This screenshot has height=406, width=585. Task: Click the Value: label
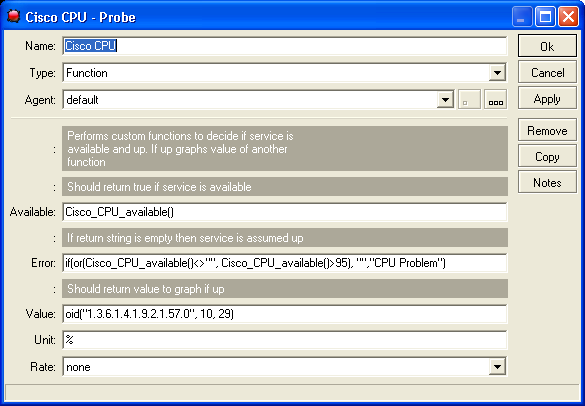pyautogui.click(x=41, y=314)
